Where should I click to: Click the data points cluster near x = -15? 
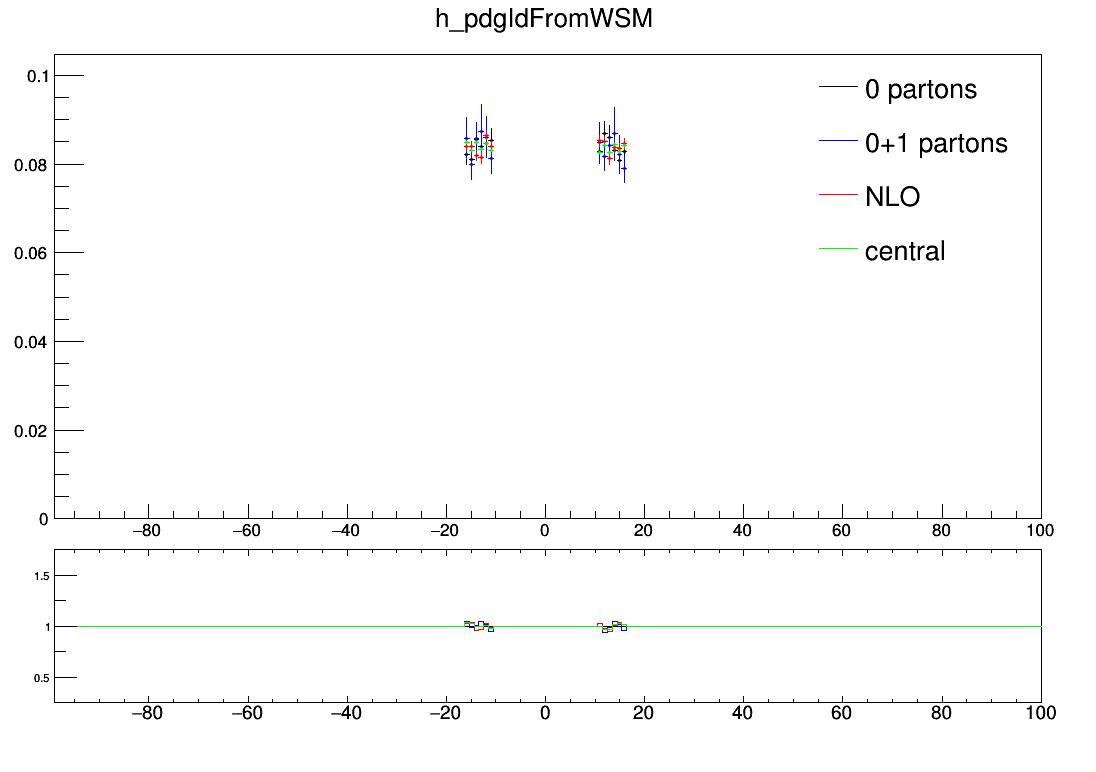[479, 142]
